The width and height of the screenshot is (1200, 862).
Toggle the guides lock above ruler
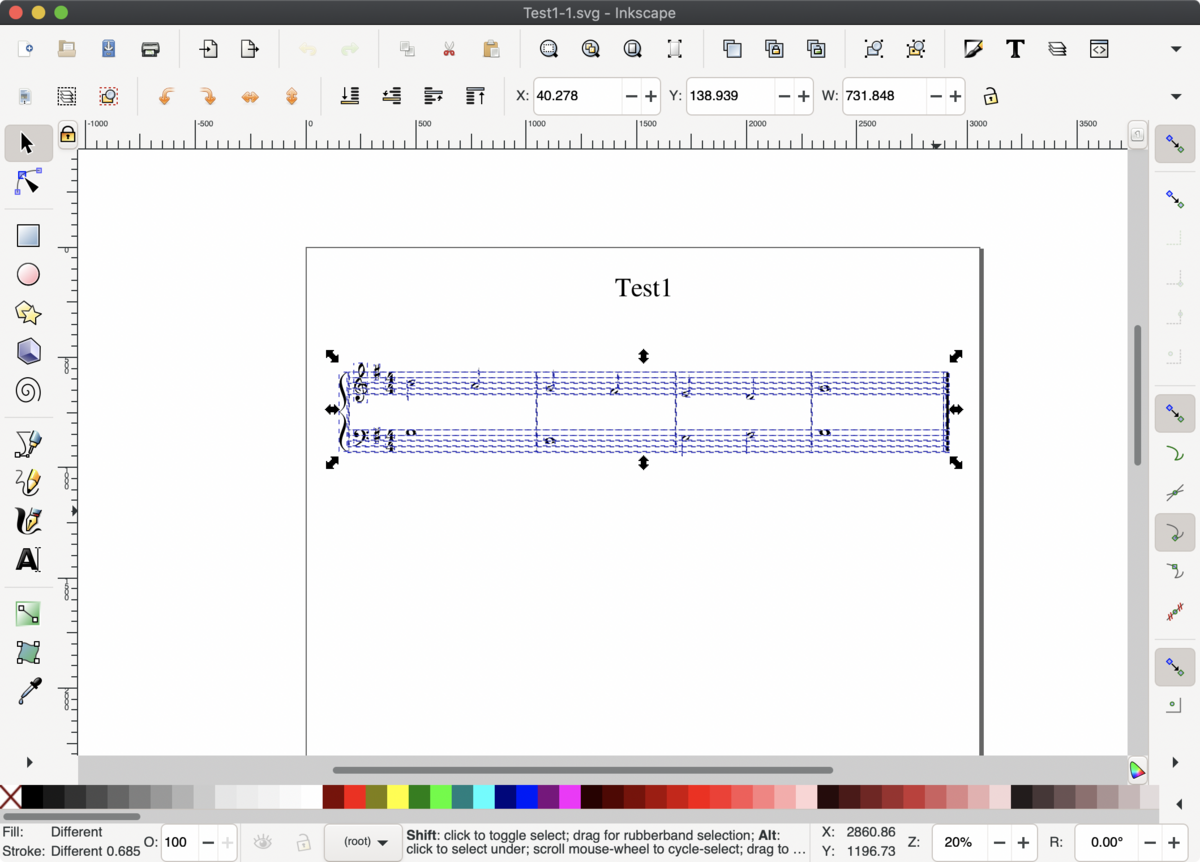coord(67,134)
